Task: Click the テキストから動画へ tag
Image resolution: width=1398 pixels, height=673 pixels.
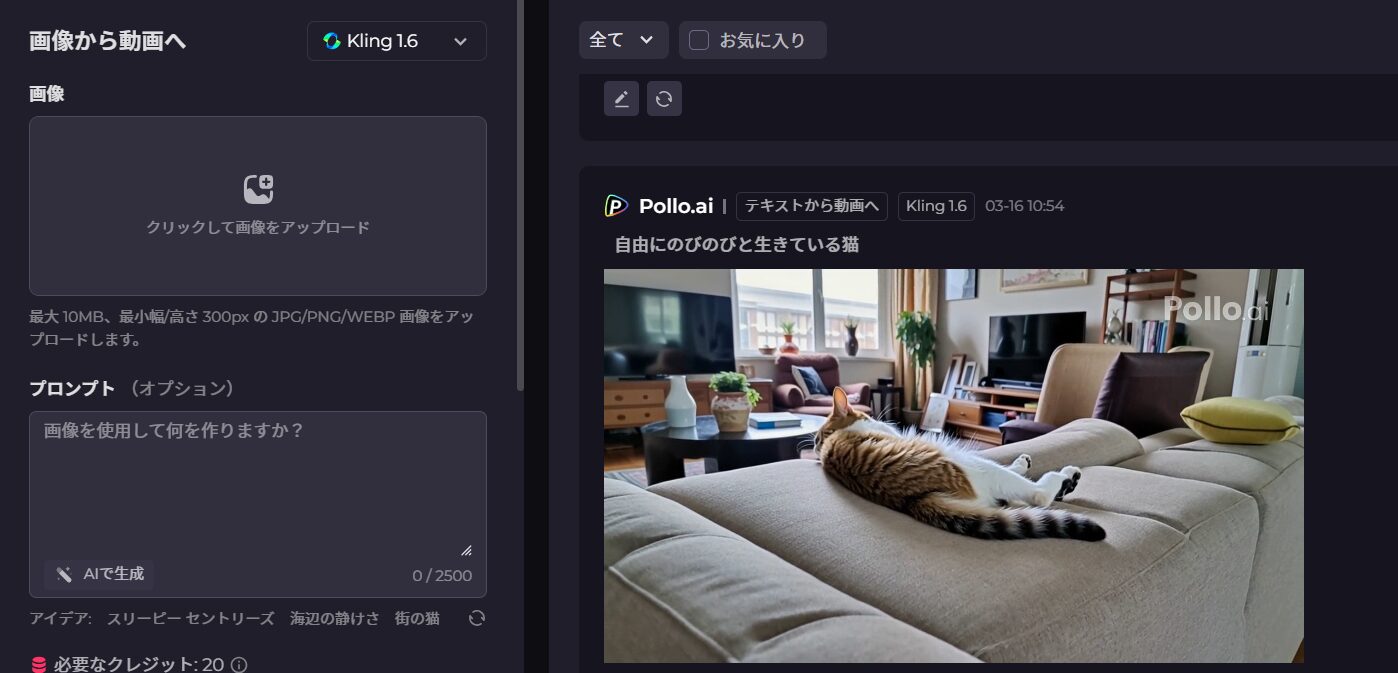Action: 812,206
